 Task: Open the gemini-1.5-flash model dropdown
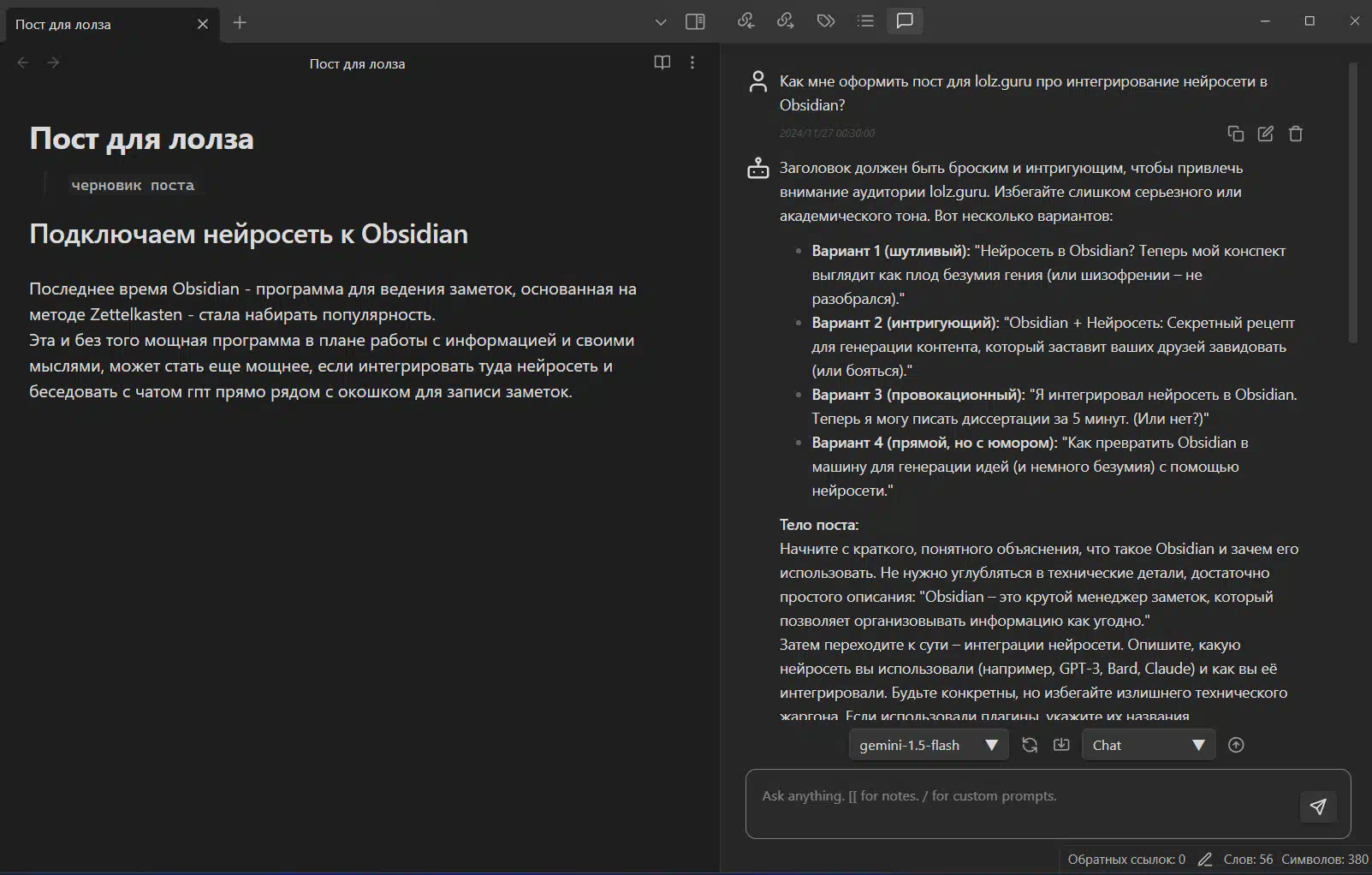coord(929,745)
